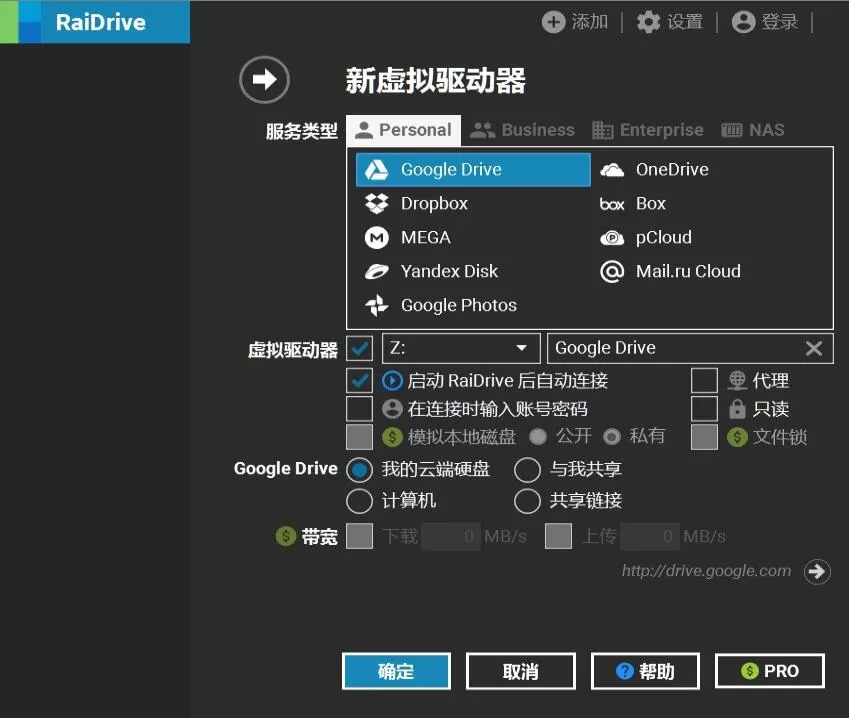Viewport: 849px width, 718px height.
Task: Select the MEGA logo icon
Action: pos(376,238)
